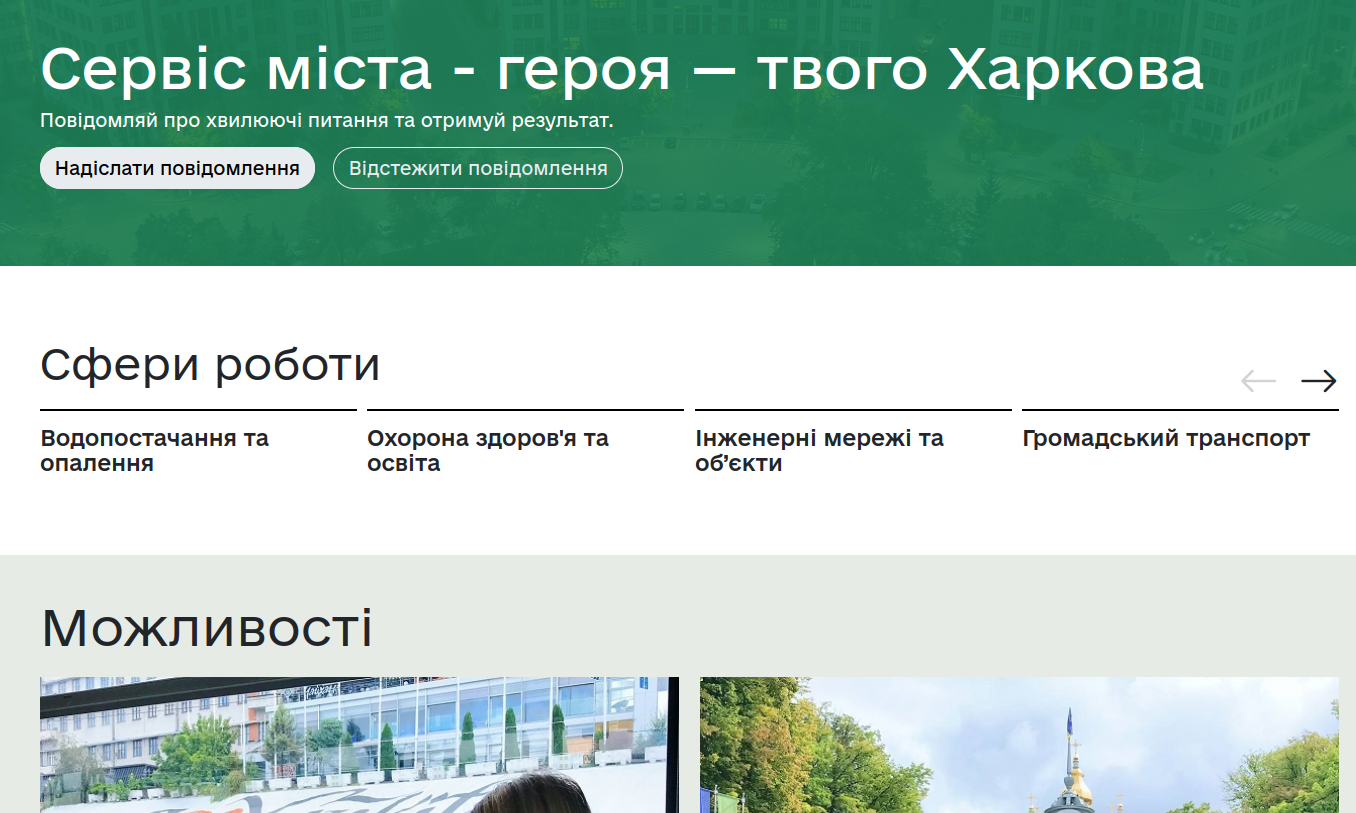Click the Можливості heading
The width and height of the screenshot is (1356, 813).
206,629
